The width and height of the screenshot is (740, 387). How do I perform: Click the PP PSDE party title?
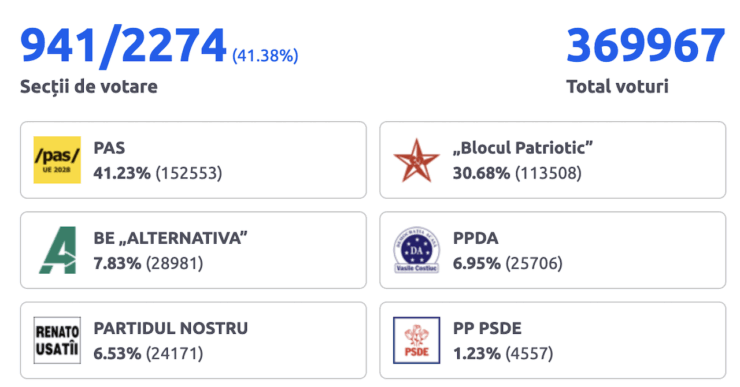(x=488, y=328)
